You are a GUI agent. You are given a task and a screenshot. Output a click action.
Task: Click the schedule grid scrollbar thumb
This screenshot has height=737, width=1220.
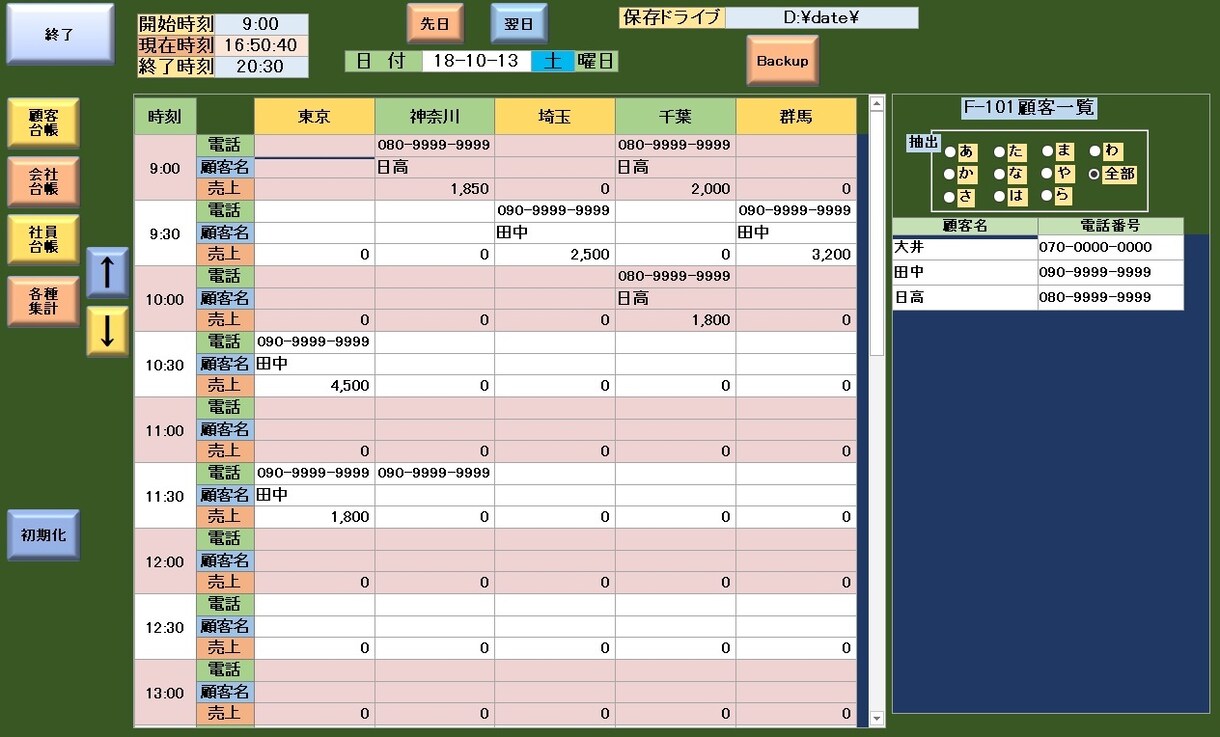[877, 232]
